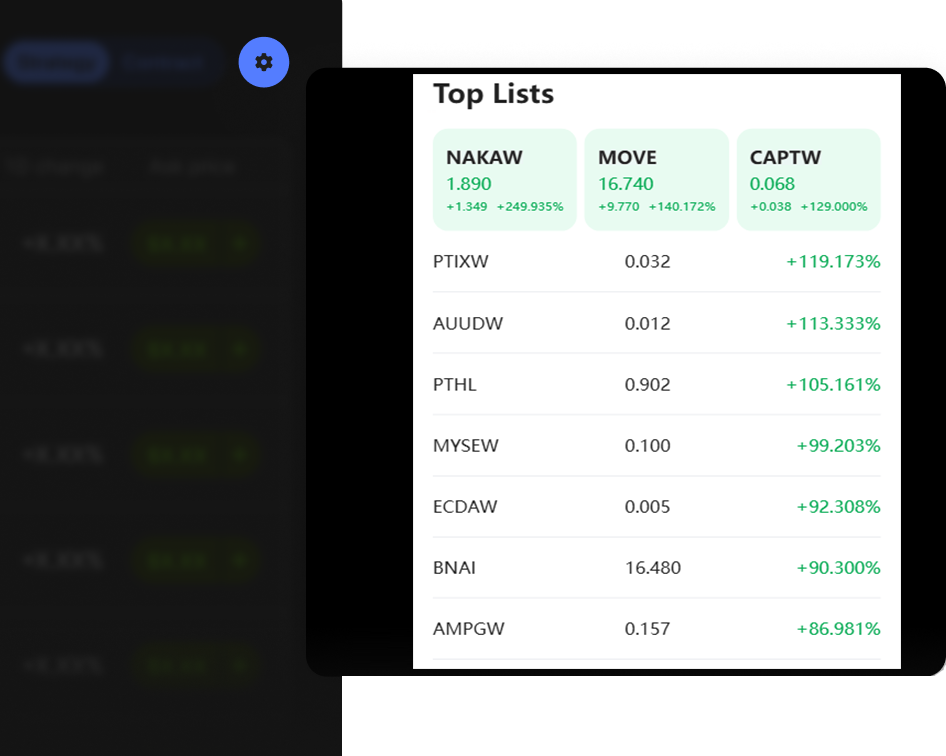Click the MYSEW ticker symbol
946x756 pixels.
coord(465,446)
